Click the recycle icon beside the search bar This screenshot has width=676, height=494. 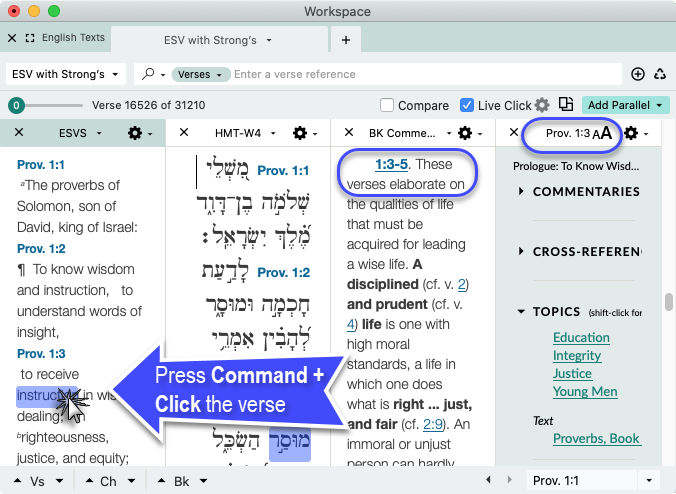point(659,74)
